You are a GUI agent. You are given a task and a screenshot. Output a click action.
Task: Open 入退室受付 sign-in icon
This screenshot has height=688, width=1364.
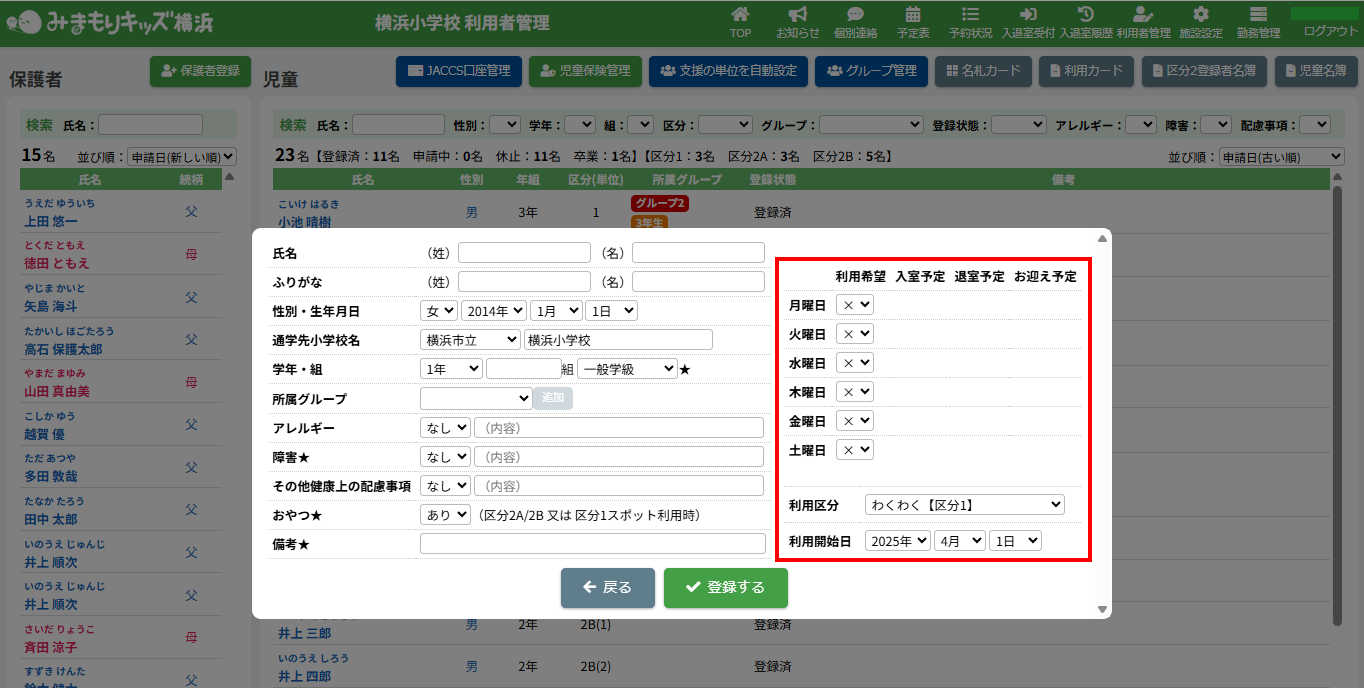click(x=1028, y=15)
